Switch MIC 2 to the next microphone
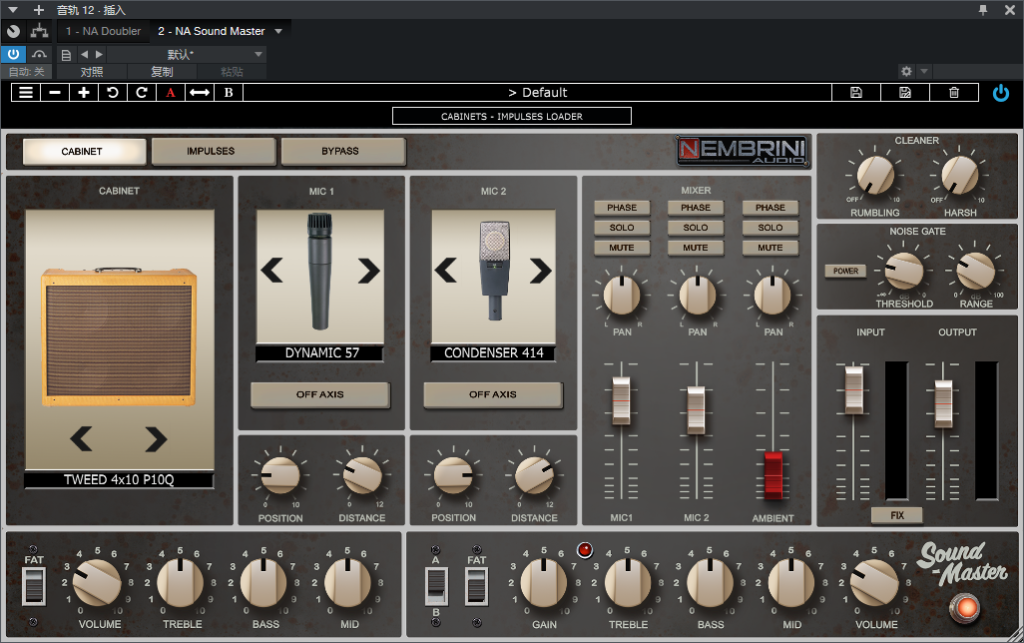1024x643 pixels. [x=540, y=270]
